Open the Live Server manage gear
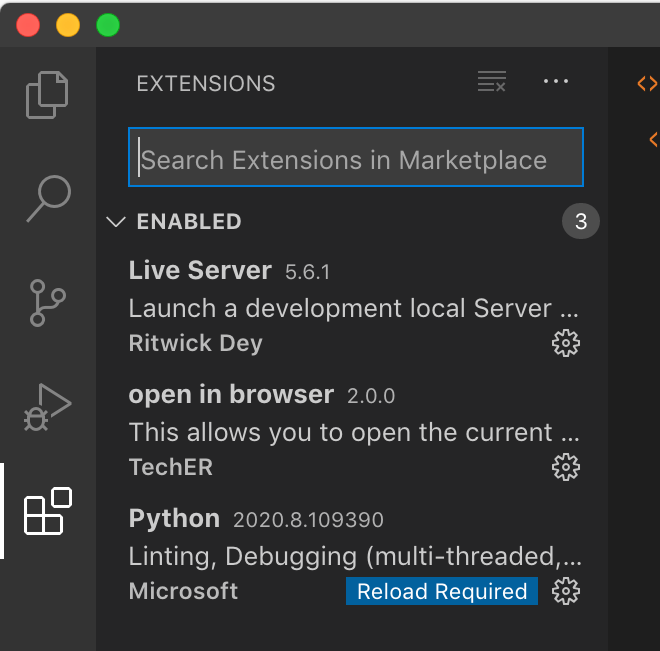The image size is (660, 651). [566, 344]
